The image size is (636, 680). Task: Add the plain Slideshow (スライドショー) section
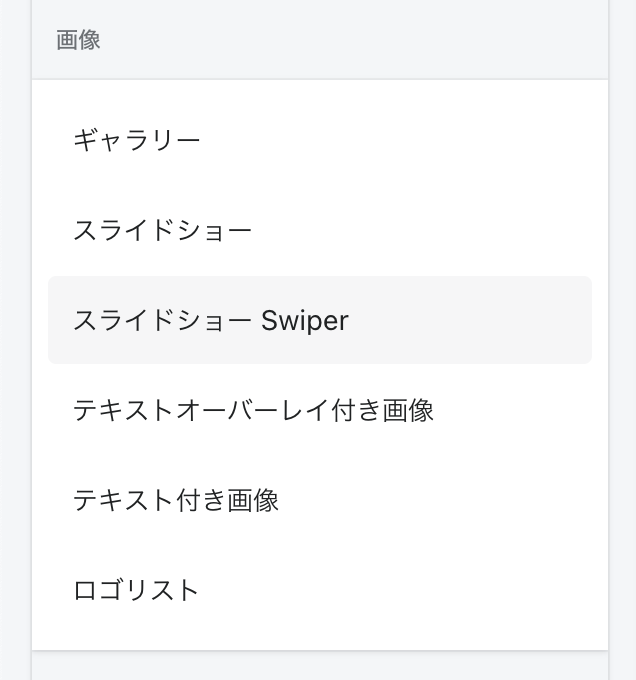tap(162, 231)
